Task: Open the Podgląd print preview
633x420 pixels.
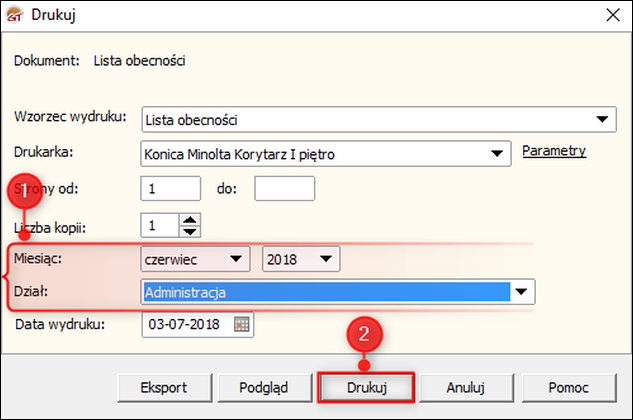Action: point(263,386)
